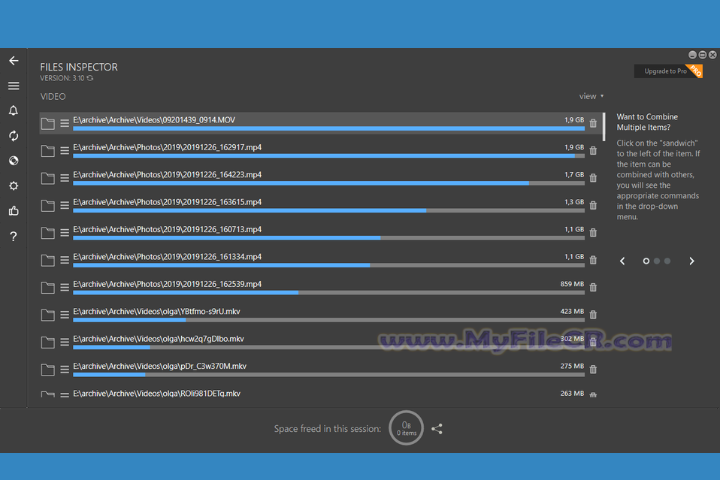The image size is (720, 480).
Task: Delete 20191226_161334.mp4 with trash icon
Action: tap(593, 260)
